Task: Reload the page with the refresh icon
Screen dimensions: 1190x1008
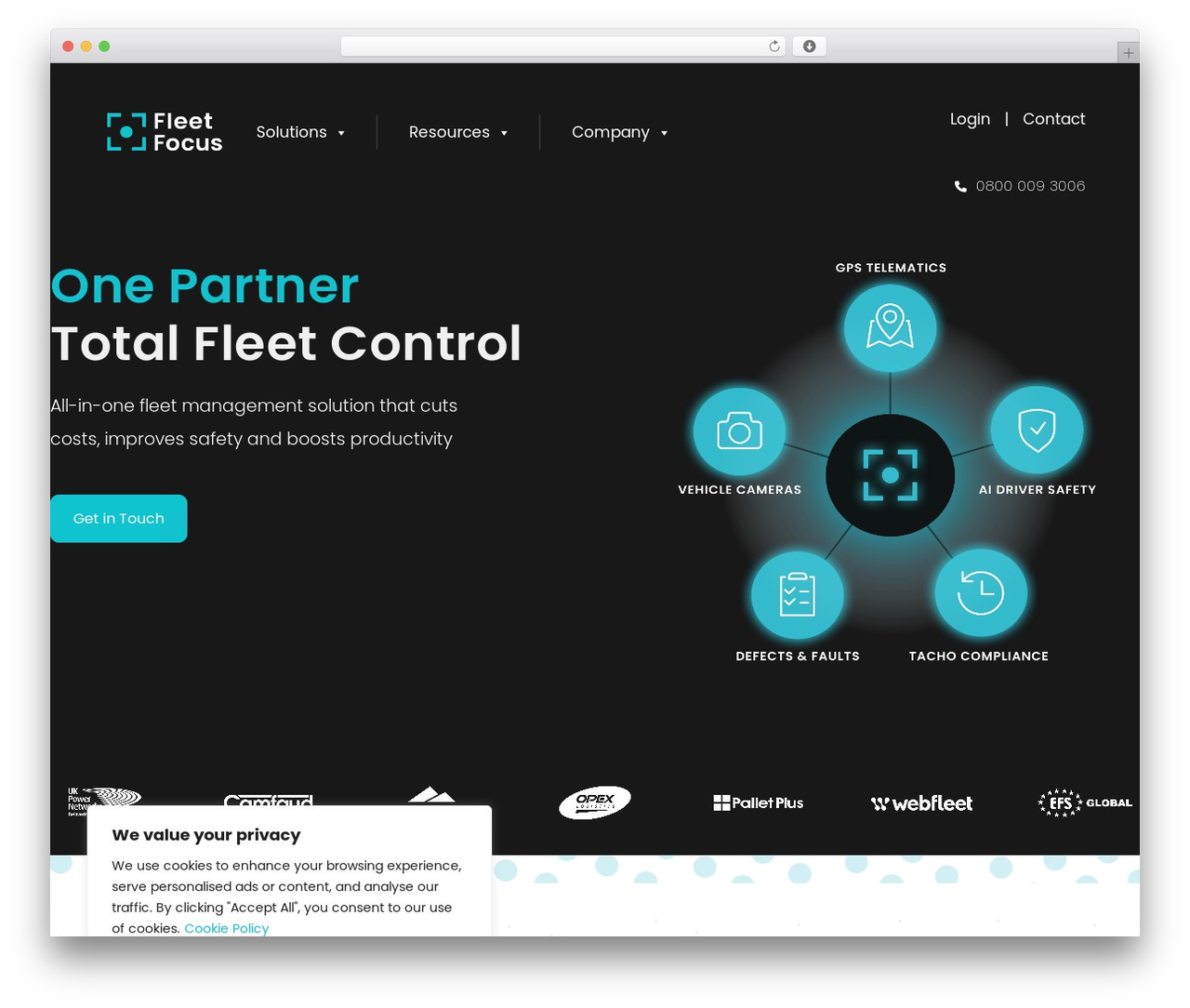Action: [774, 46]
